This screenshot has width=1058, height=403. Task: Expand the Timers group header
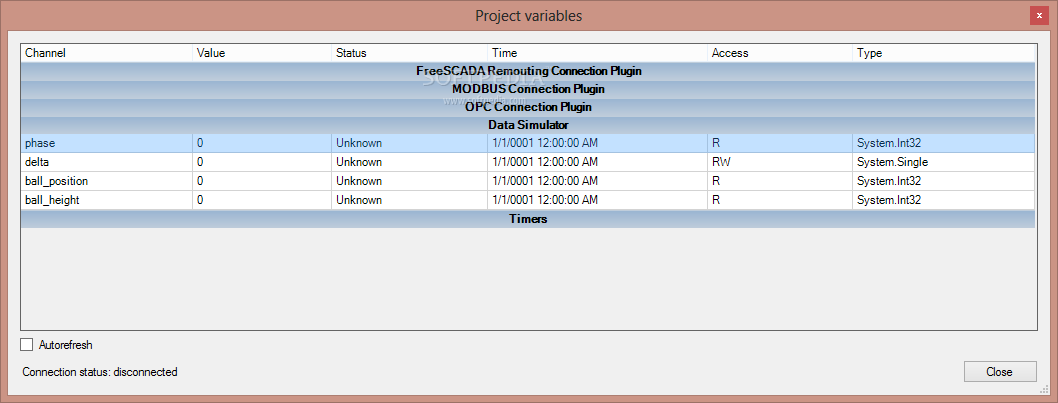[528, 219]
